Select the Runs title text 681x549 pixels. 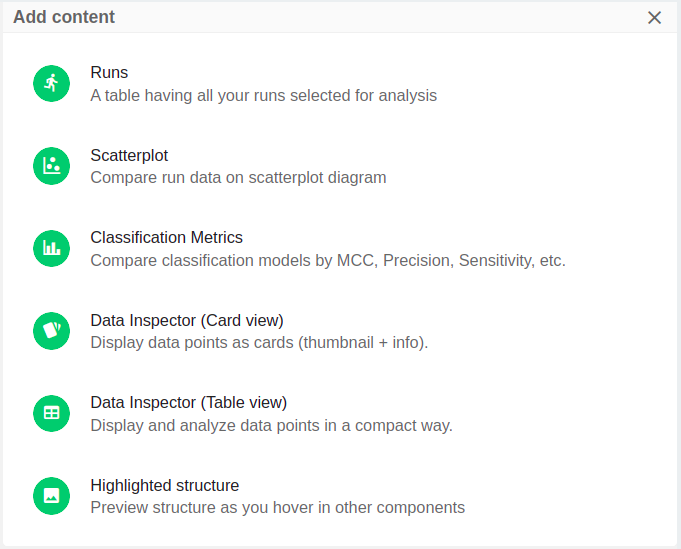(109, 73)
